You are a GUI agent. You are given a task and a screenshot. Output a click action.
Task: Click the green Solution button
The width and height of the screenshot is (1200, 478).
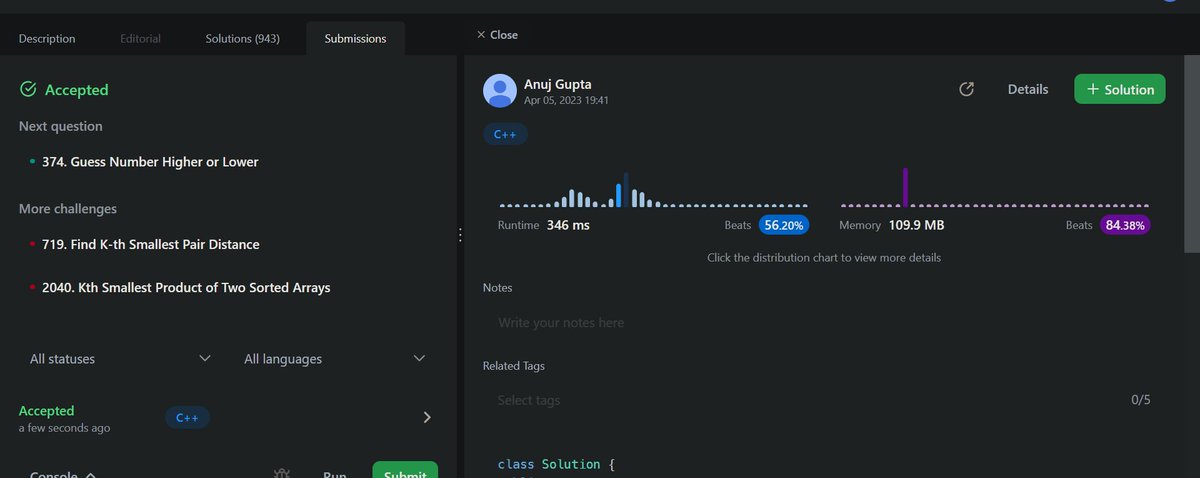pos(1120,89)
